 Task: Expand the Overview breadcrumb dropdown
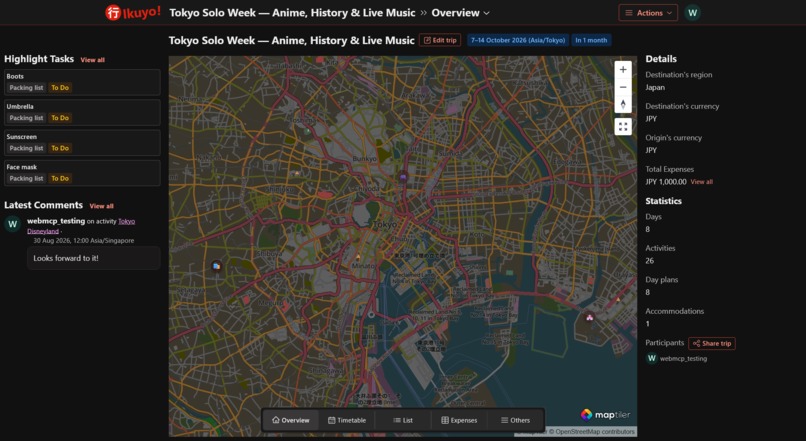pyautogui.click(x=460, y=13)
